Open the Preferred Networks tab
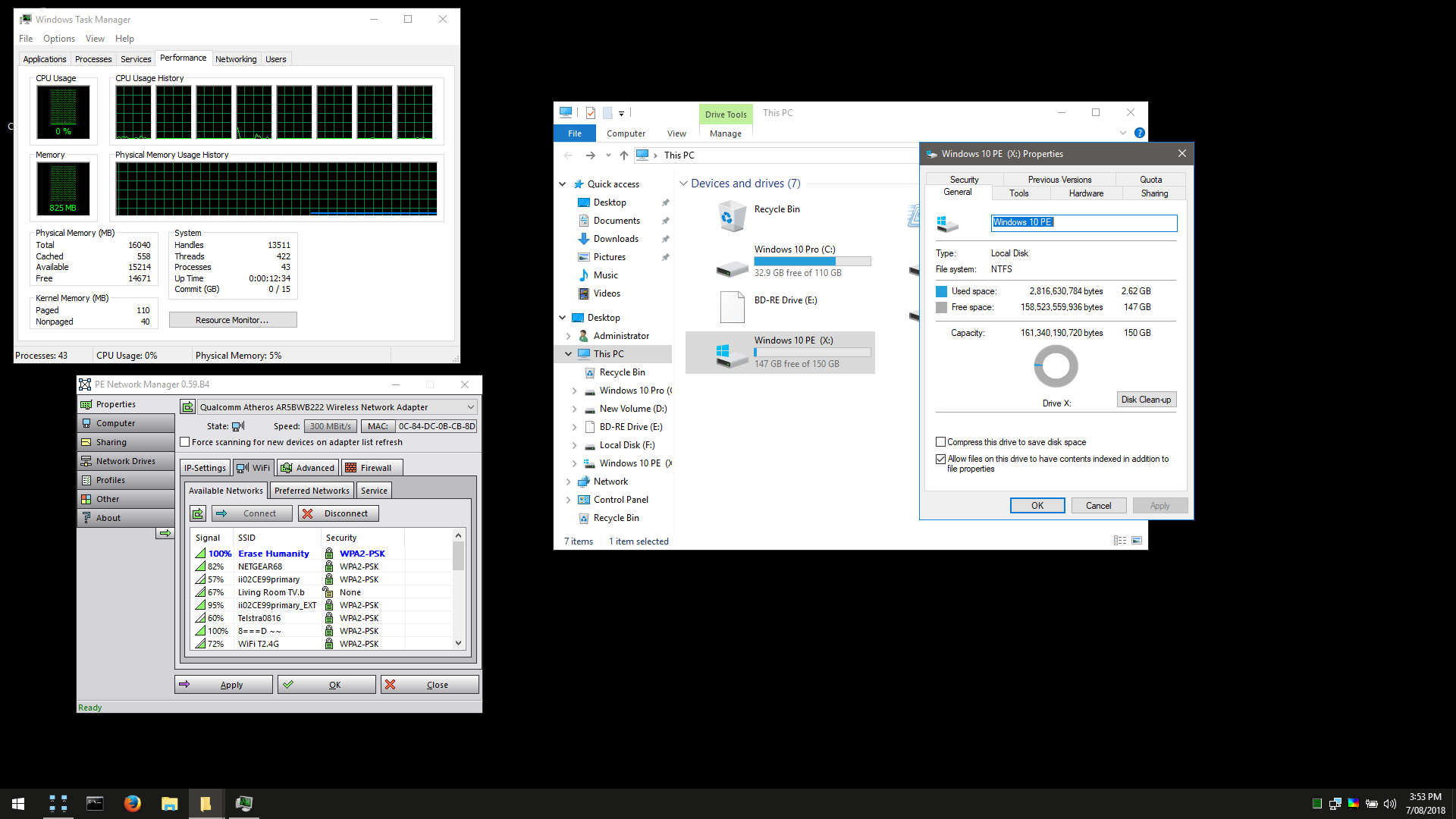The image size is (1456, 819). point(312,491)
